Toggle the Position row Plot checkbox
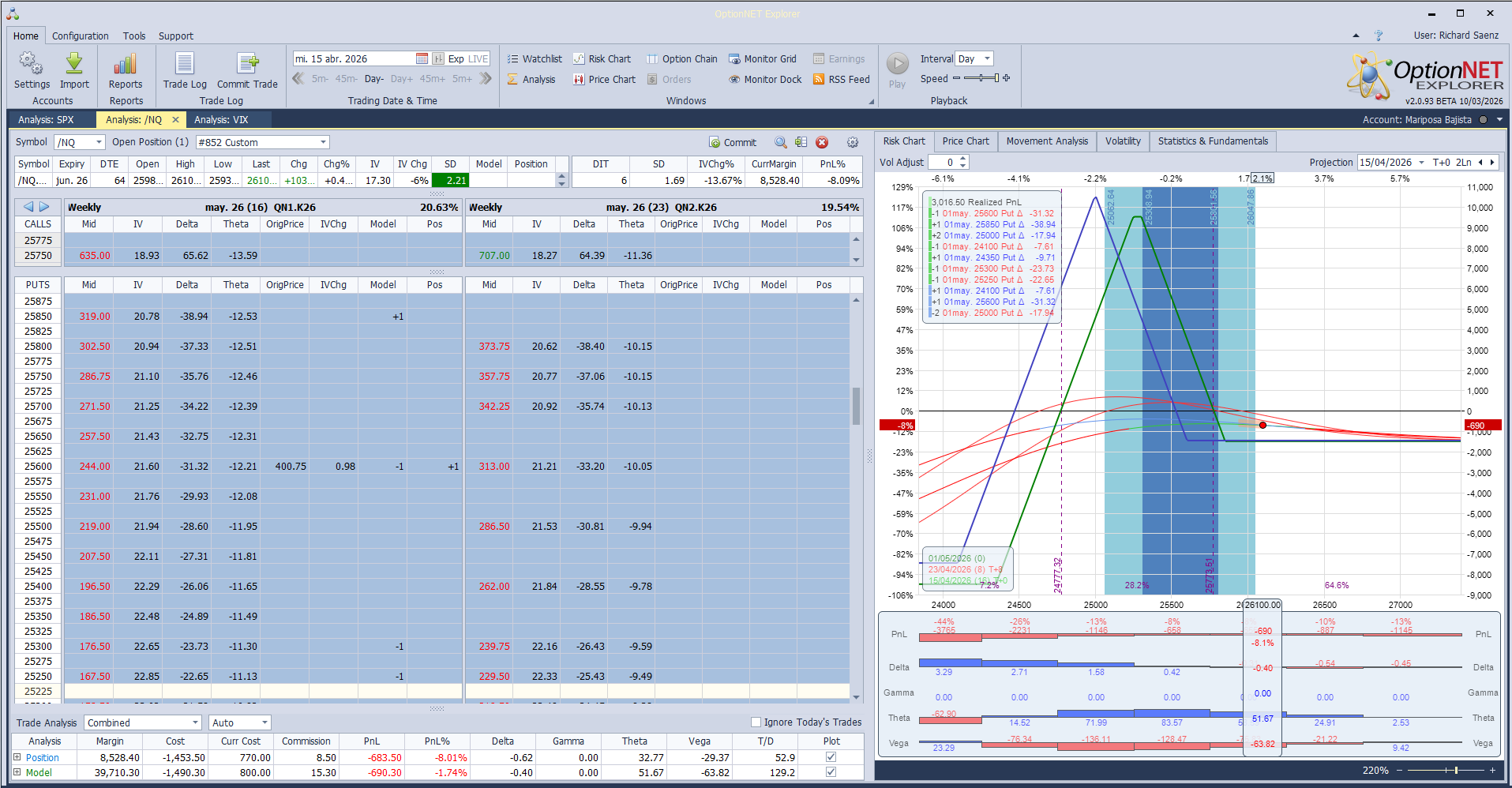This screenshot has width=1512, height=788. click(x=831, y=757)
